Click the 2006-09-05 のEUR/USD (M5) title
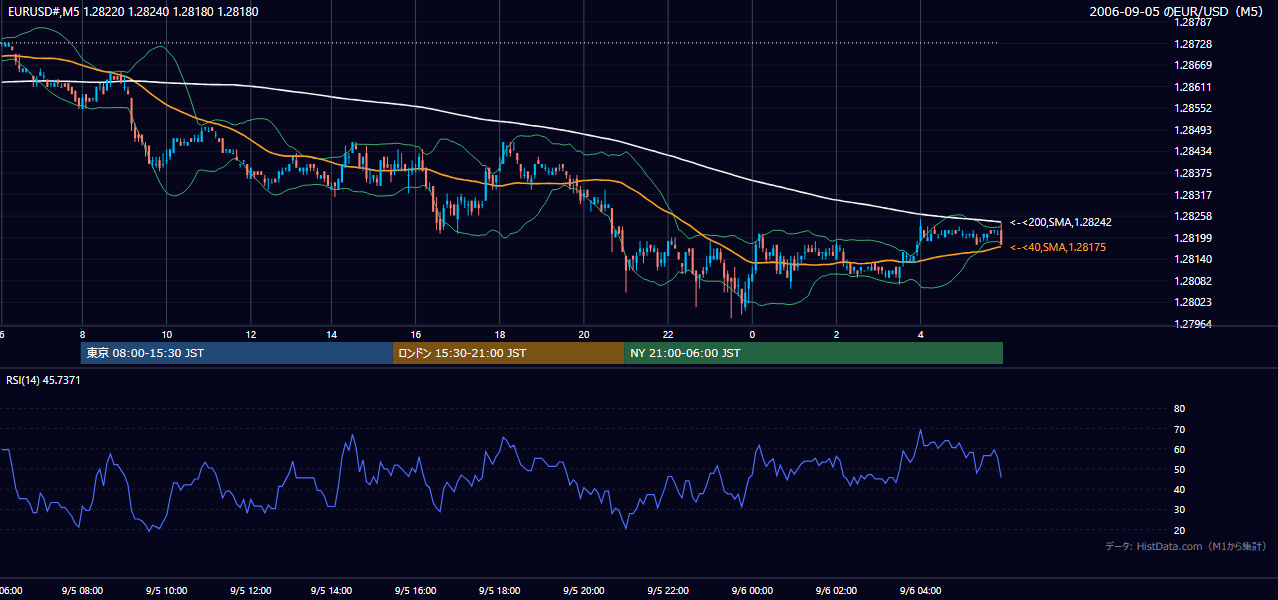Screen dimensions: 1278x600 coord(1178,11)
